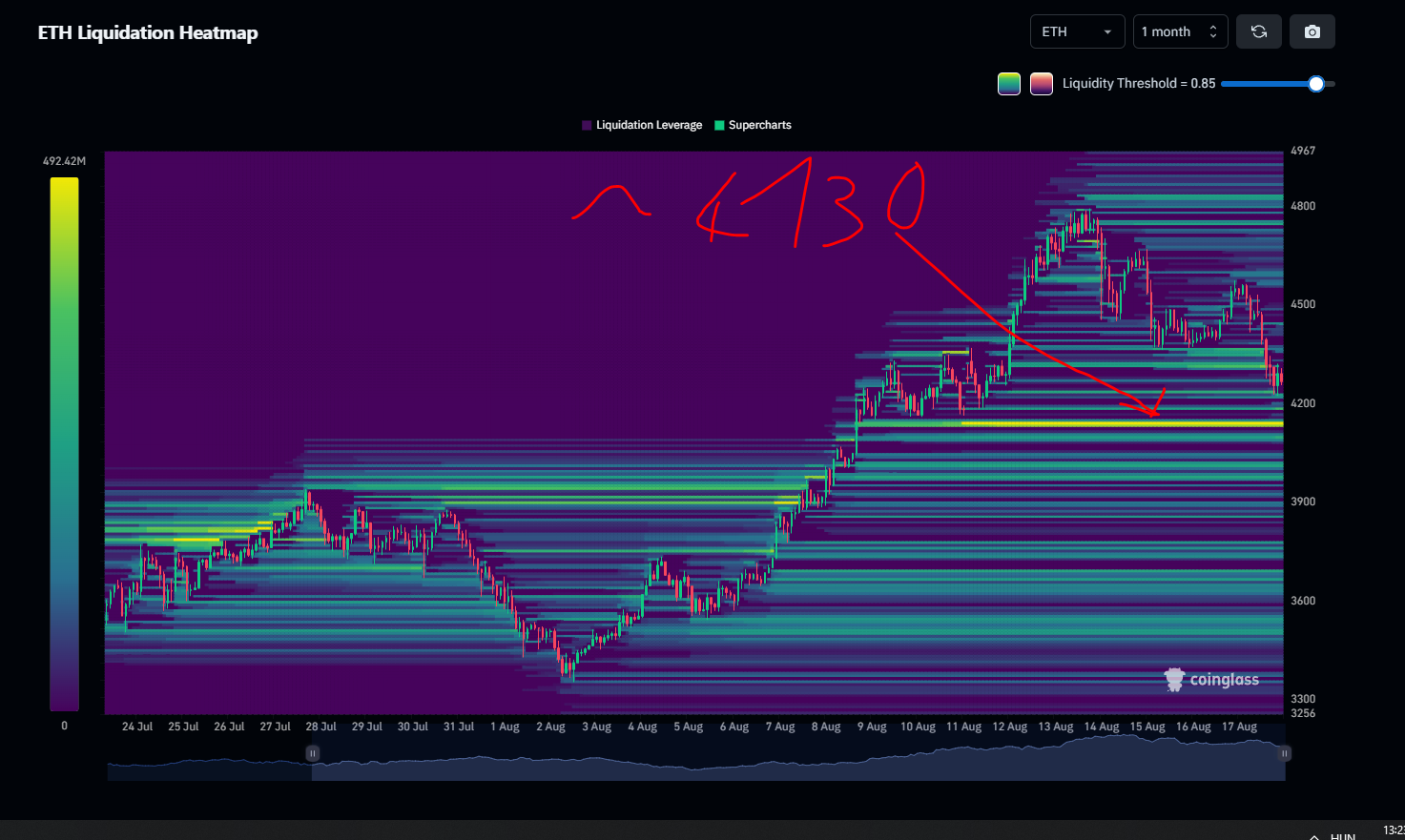Open the ETH coin selector dropdown
Viewport: 1405px width, 840px height.
click(x=1077, y=31)
